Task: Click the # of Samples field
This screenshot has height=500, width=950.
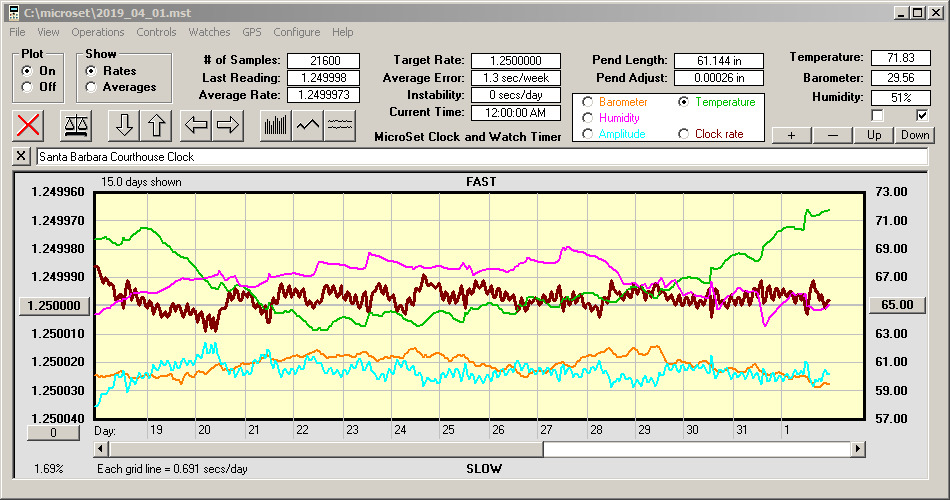Action: point(324,61)
